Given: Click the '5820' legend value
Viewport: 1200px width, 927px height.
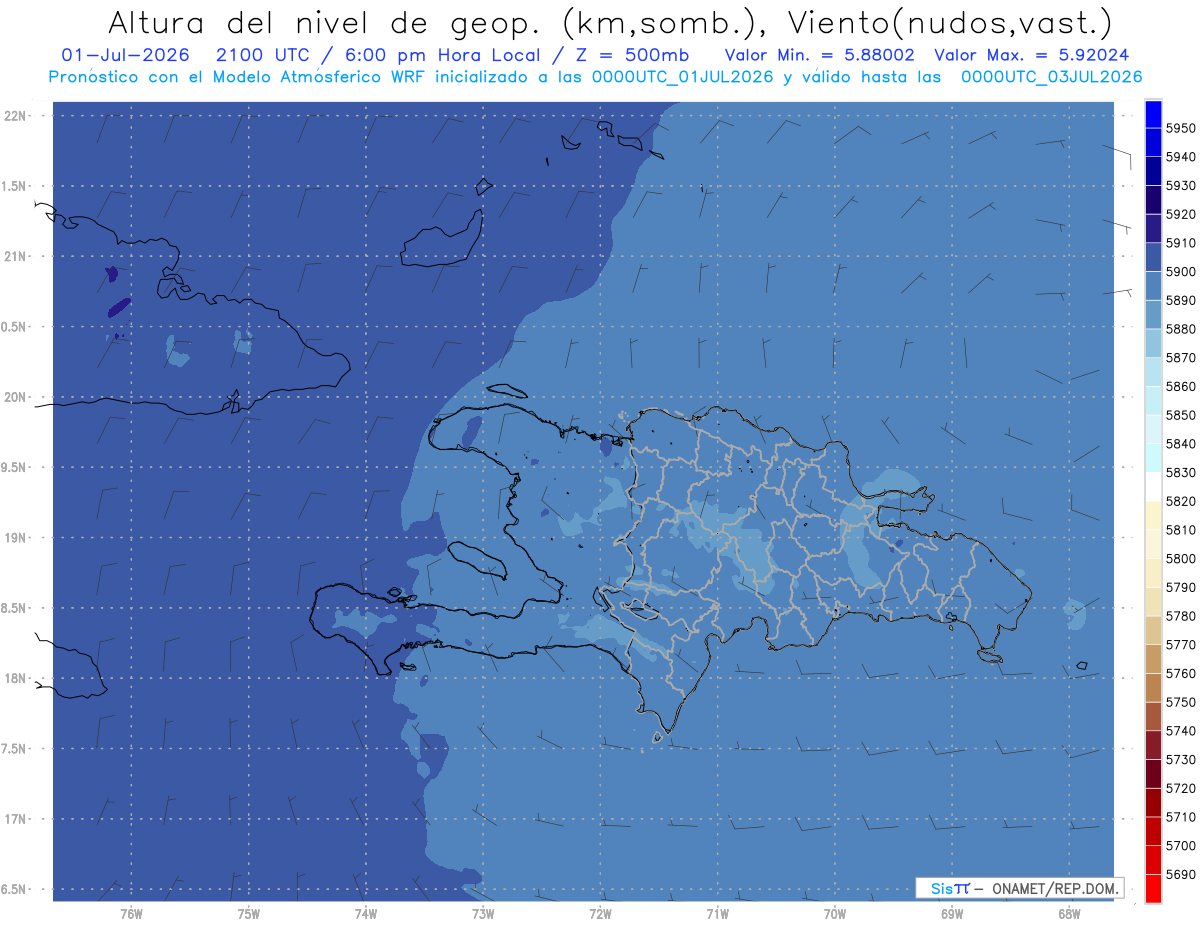Looking at the screenshot, I should tap(1181, 501).
